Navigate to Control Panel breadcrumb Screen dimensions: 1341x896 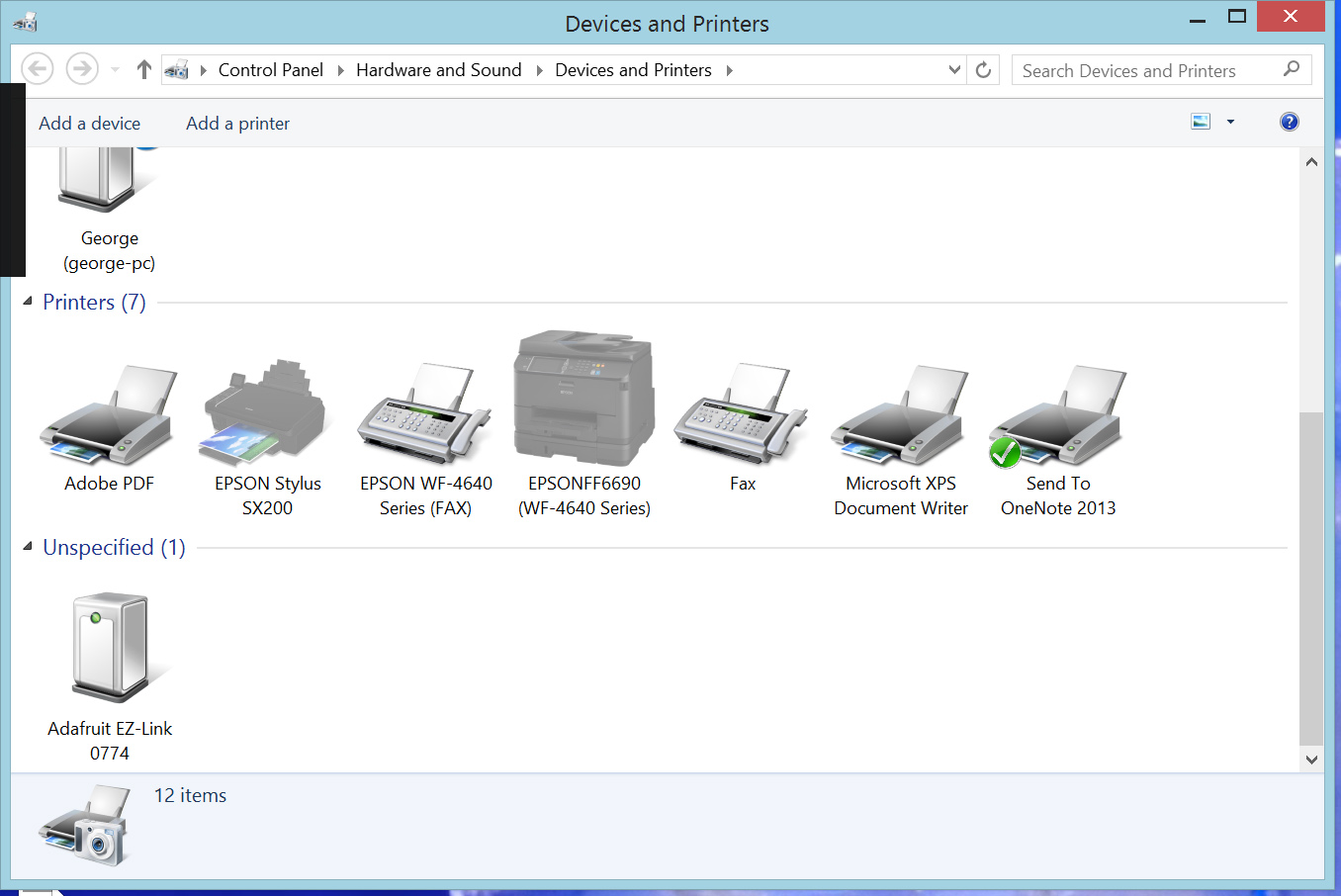(x=271, y=70)
